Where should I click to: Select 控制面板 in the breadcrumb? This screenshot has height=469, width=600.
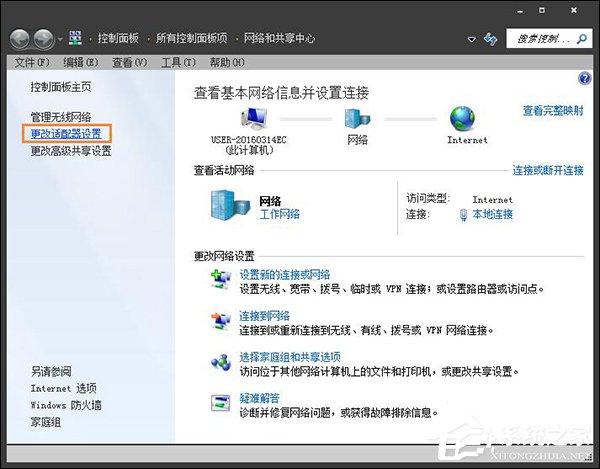coord(118,38)
